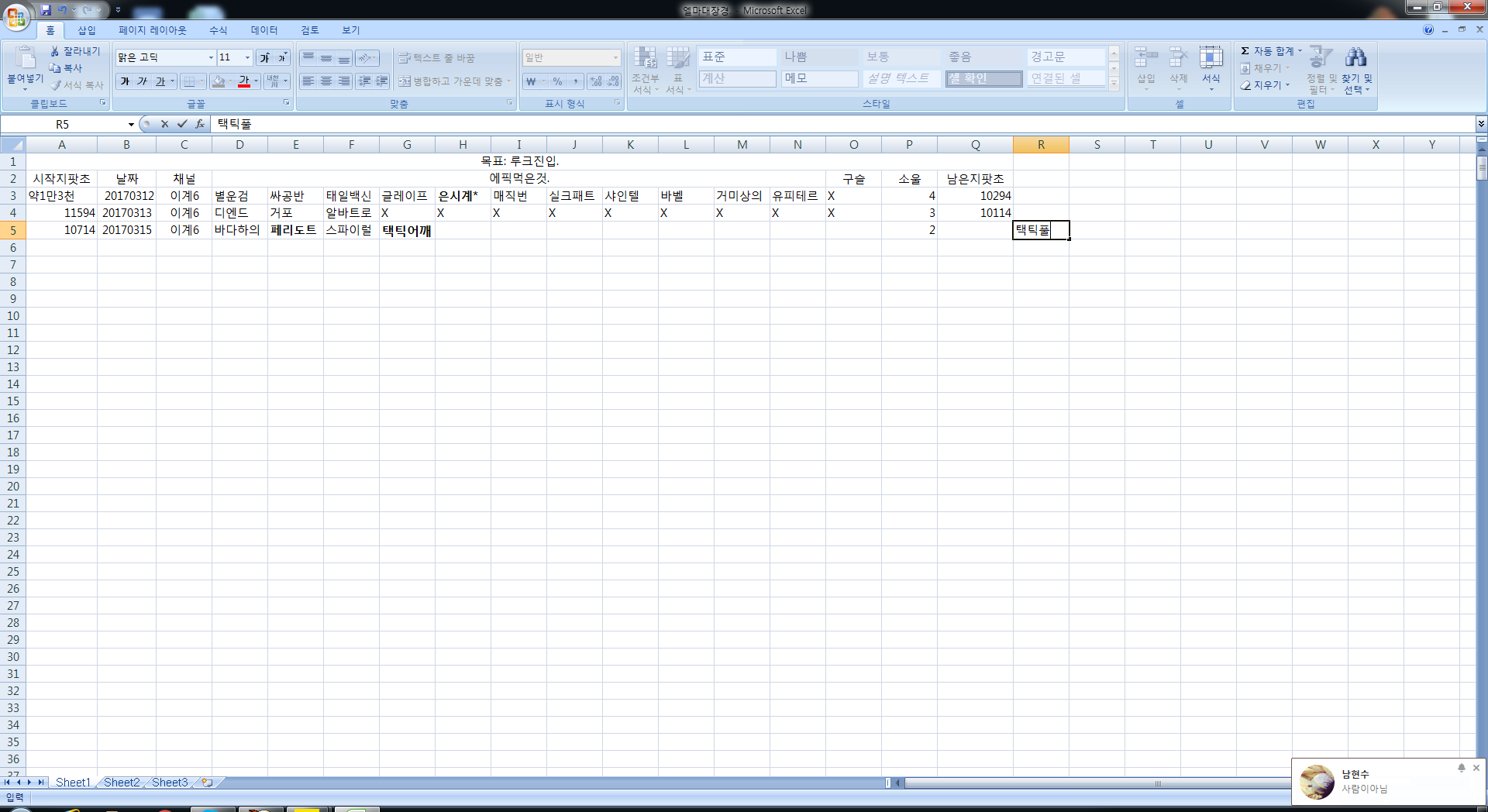Screen dimensions: 1488x812
Task: Open the font name dropdown 맑은 고딕
Action: point(210,57)
